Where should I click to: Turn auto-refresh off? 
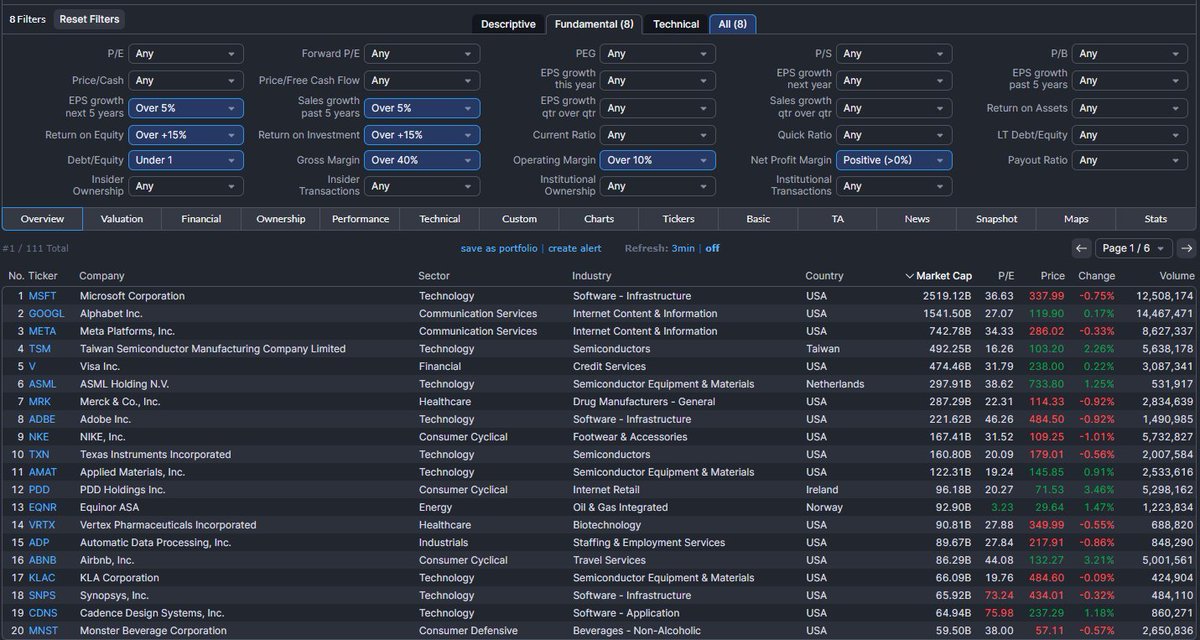click(712, 247)
